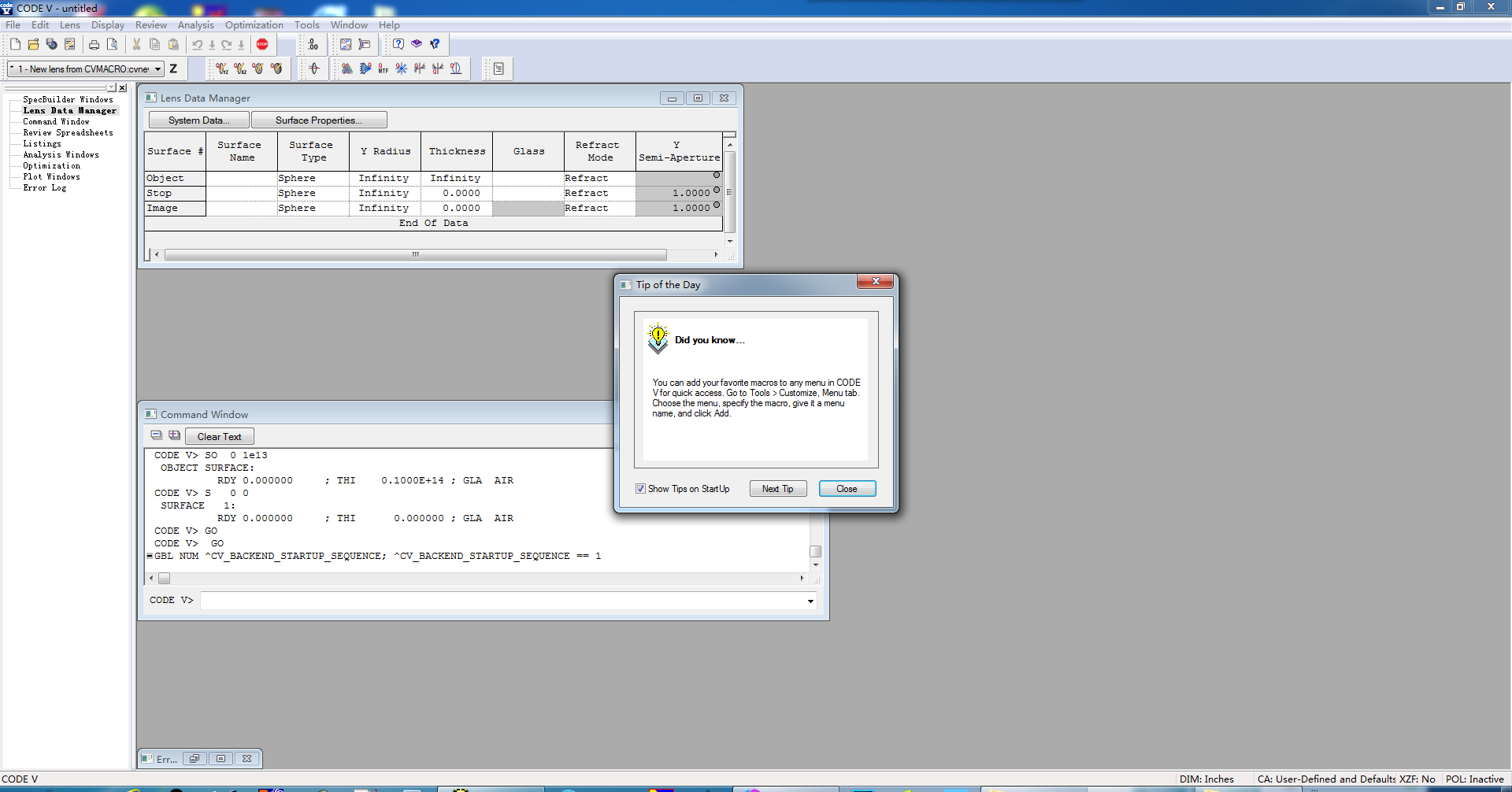This screenshot has width=1512, height=792.
Task: Select the Image row Glass cell
Action: (528, 209)
